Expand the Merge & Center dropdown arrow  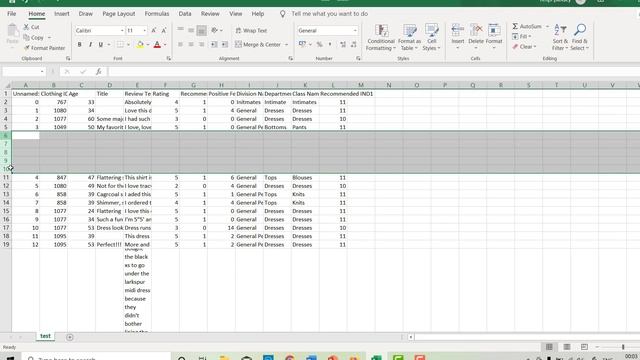[286, 44]
